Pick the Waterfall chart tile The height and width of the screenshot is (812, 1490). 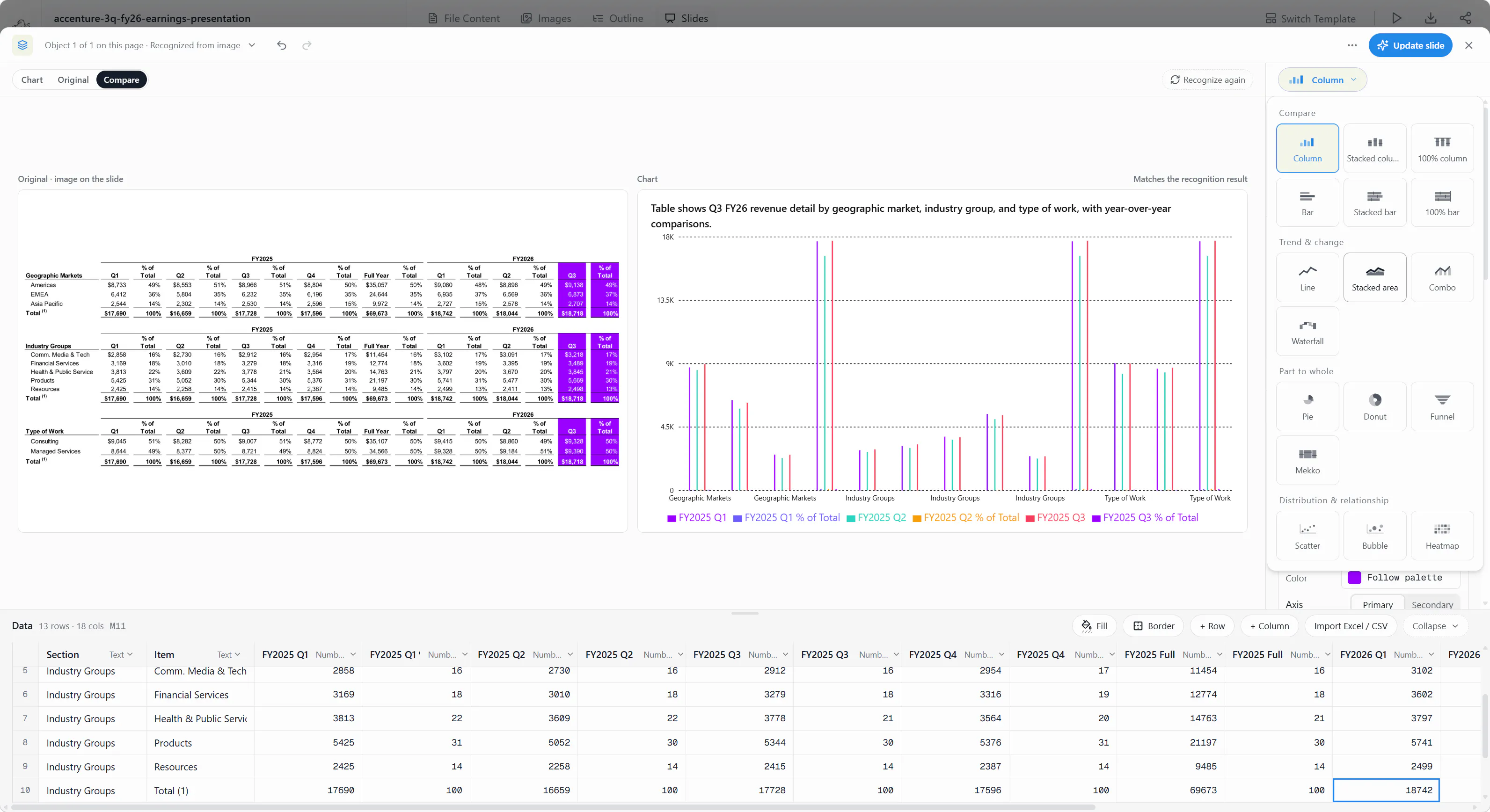[x=1307, y=331]
